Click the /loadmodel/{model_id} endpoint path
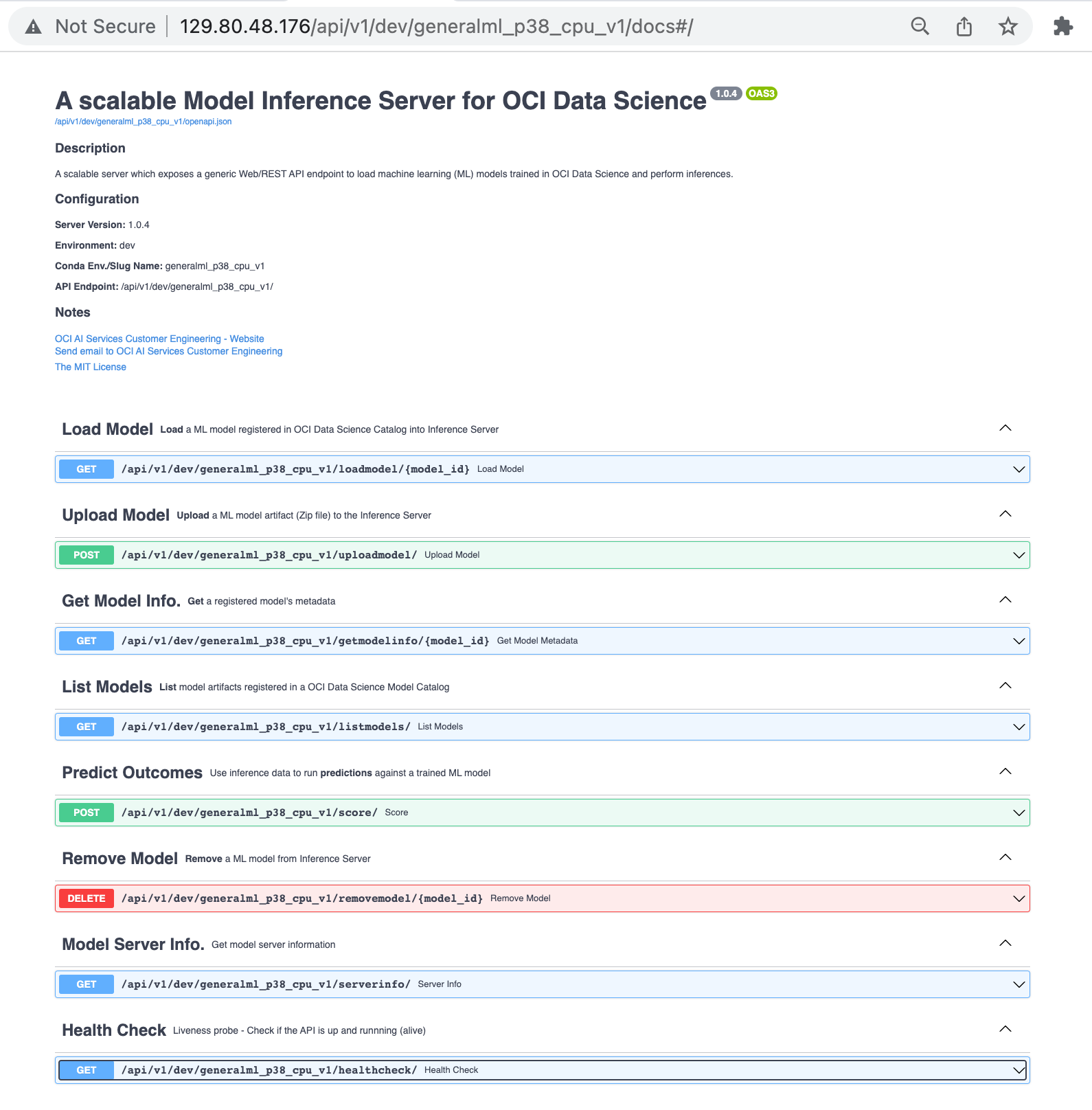This screenshot has height=1110, width=1092. pyautogui.click(x=295, y=469)
